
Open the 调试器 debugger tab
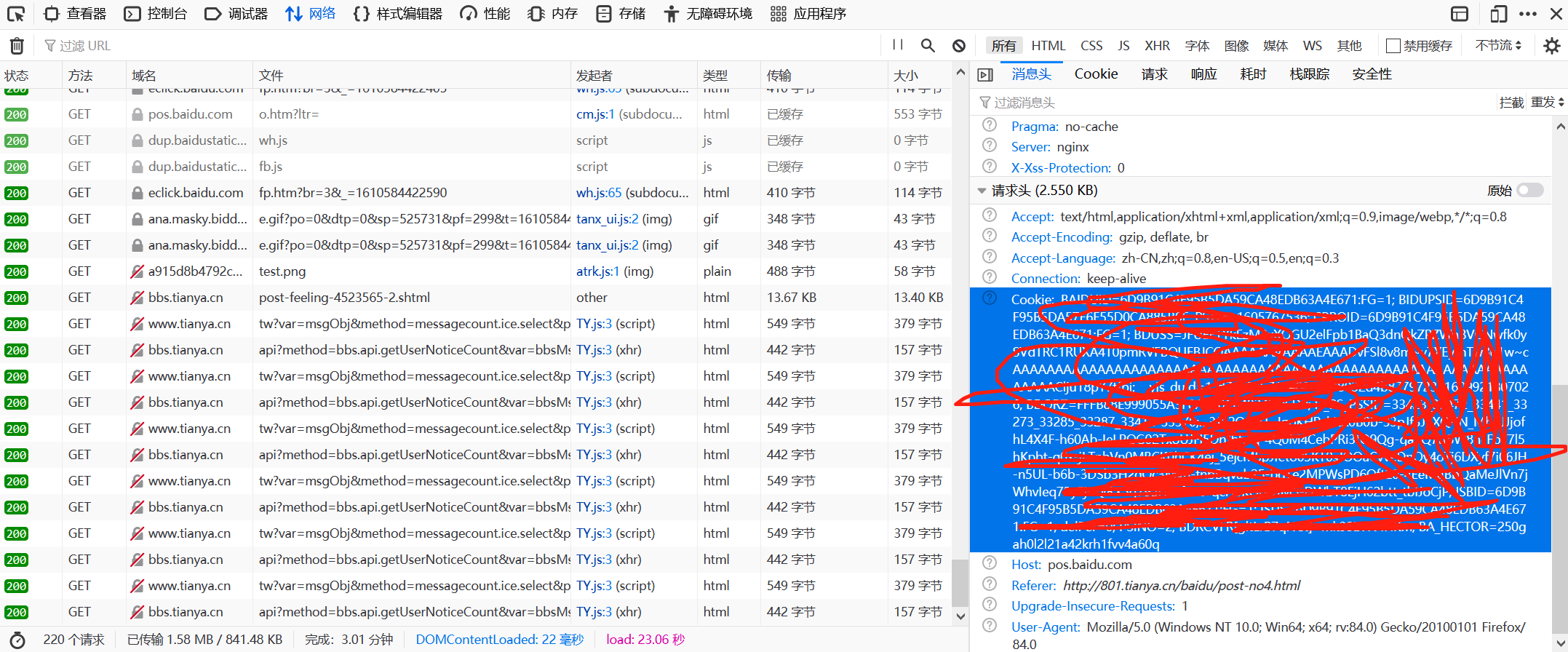pos(236,14)
